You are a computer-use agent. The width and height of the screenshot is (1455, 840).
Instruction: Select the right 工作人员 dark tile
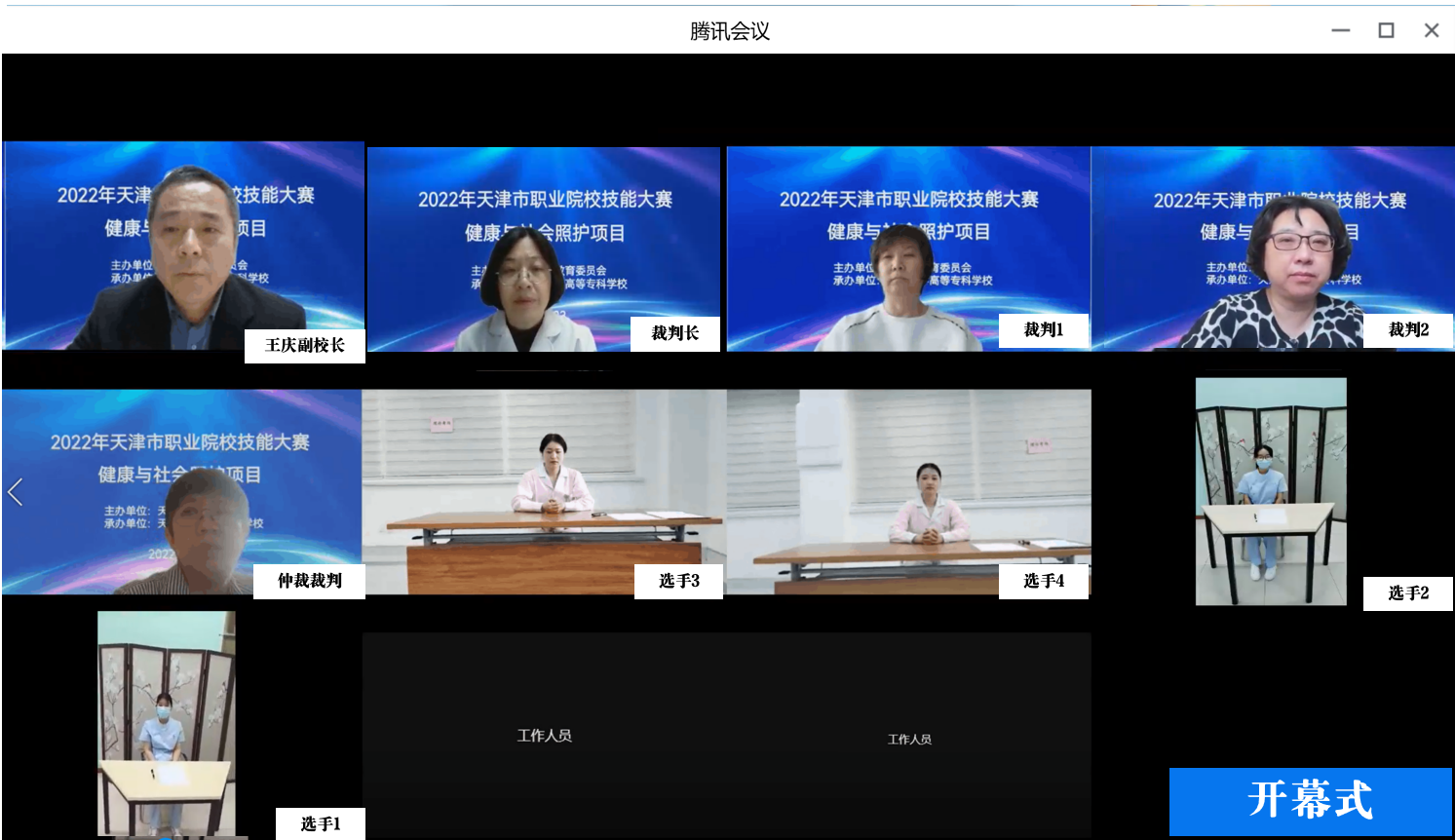coord(909,739)
